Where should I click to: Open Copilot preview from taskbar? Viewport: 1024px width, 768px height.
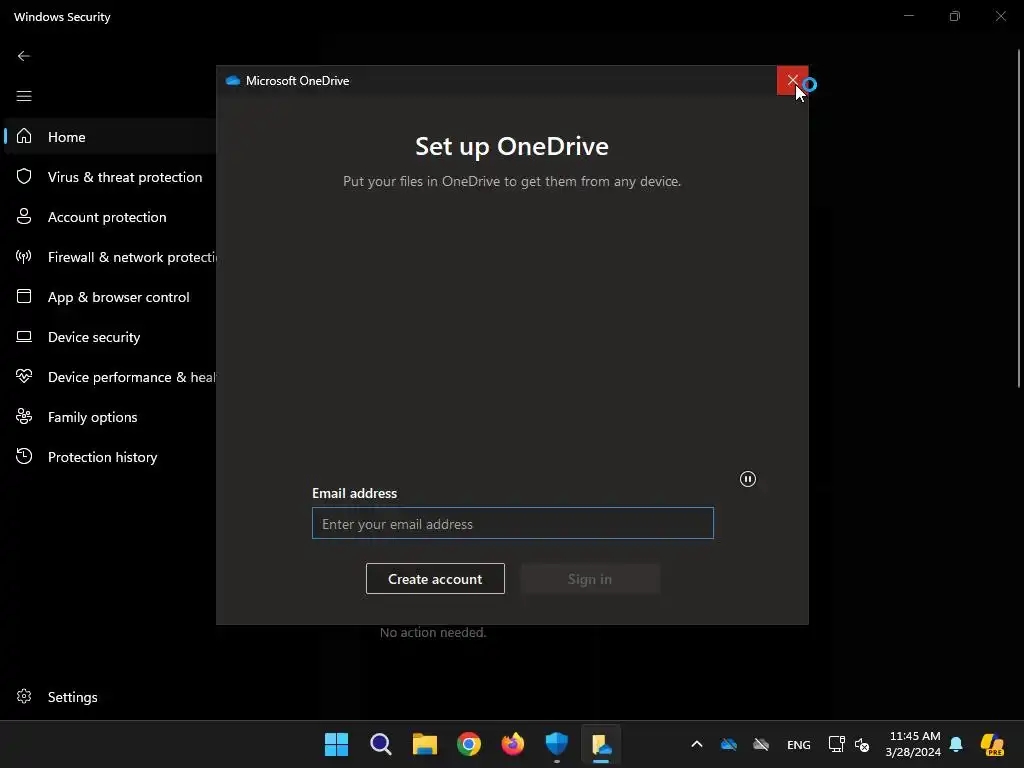click(992, 744)
